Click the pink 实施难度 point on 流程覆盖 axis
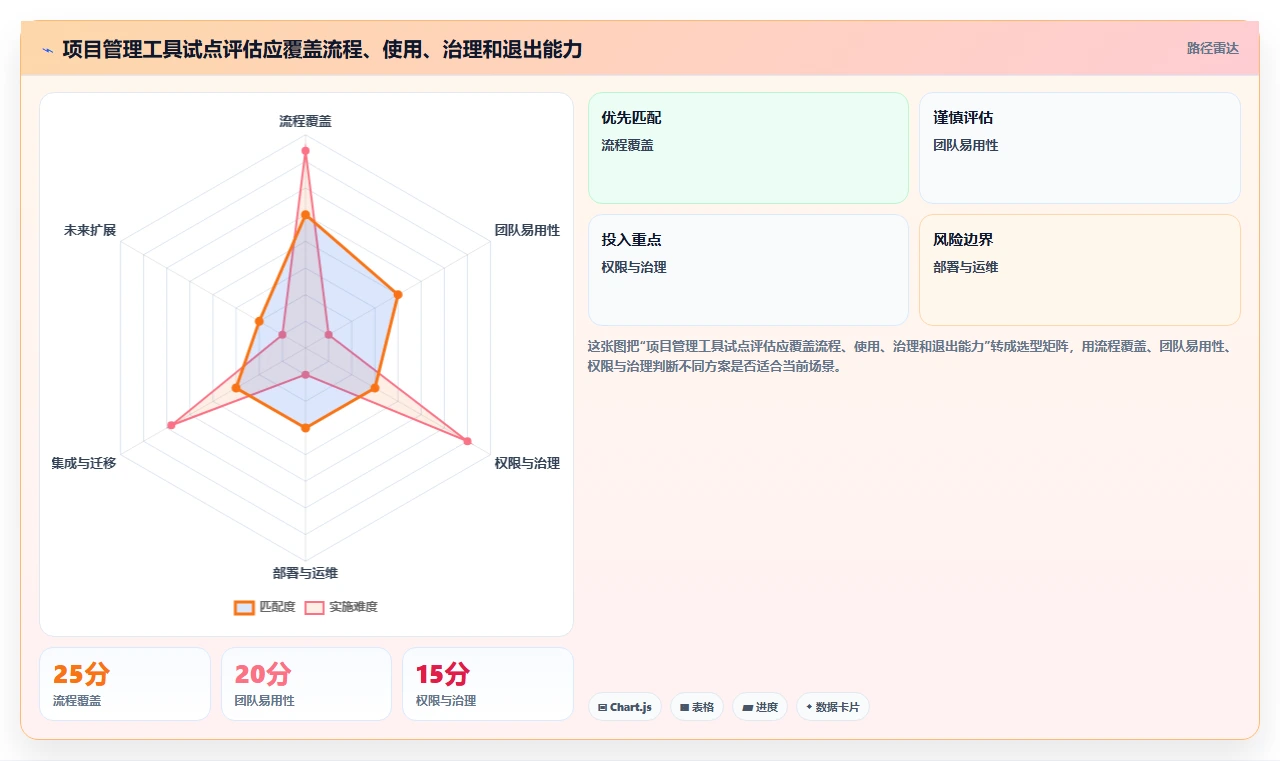 305,151
